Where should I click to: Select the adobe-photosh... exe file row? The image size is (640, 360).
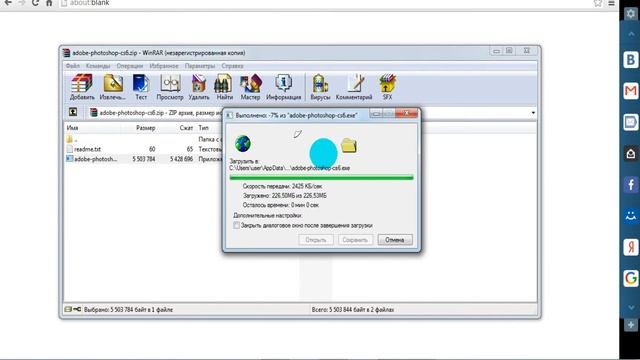pyautogui.click(x=143, y=159)
